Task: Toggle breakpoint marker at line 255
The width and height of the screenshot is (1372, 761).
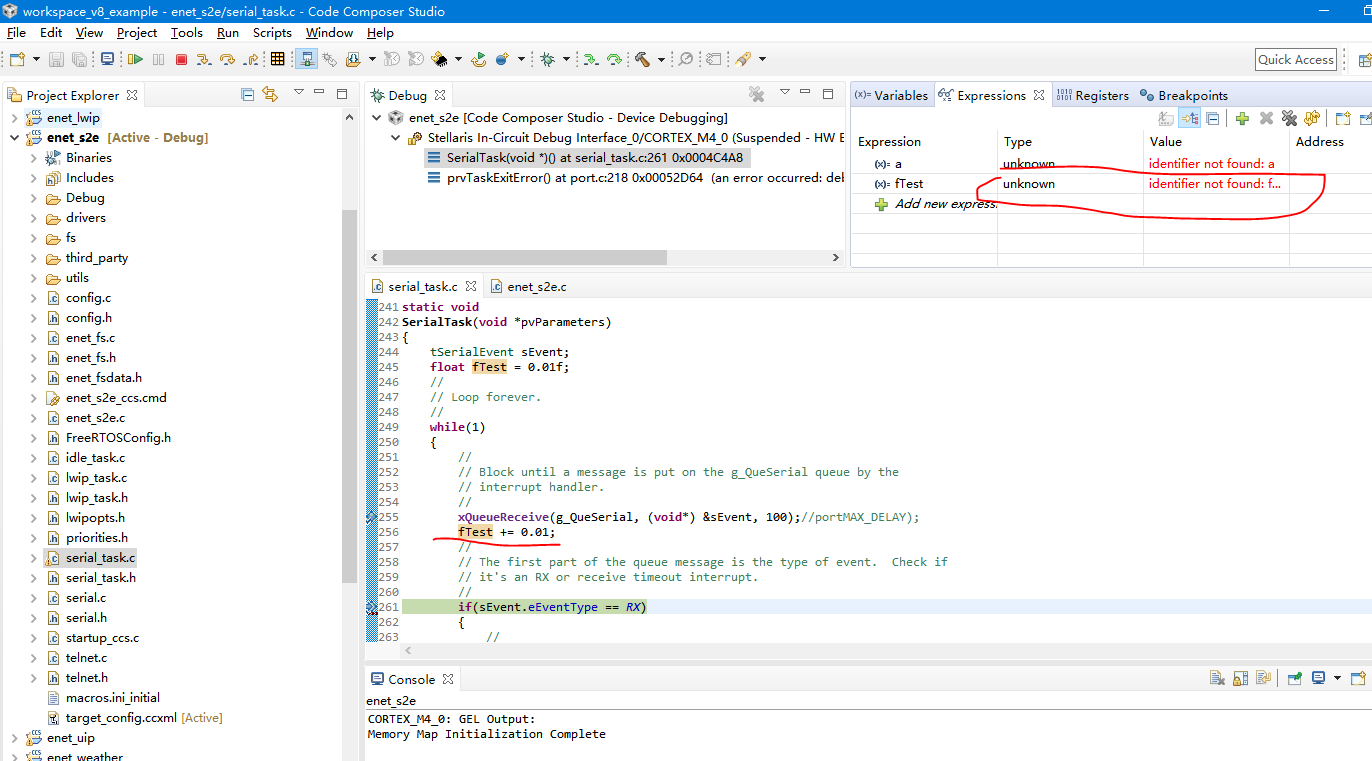Action: tap(372, 517)
